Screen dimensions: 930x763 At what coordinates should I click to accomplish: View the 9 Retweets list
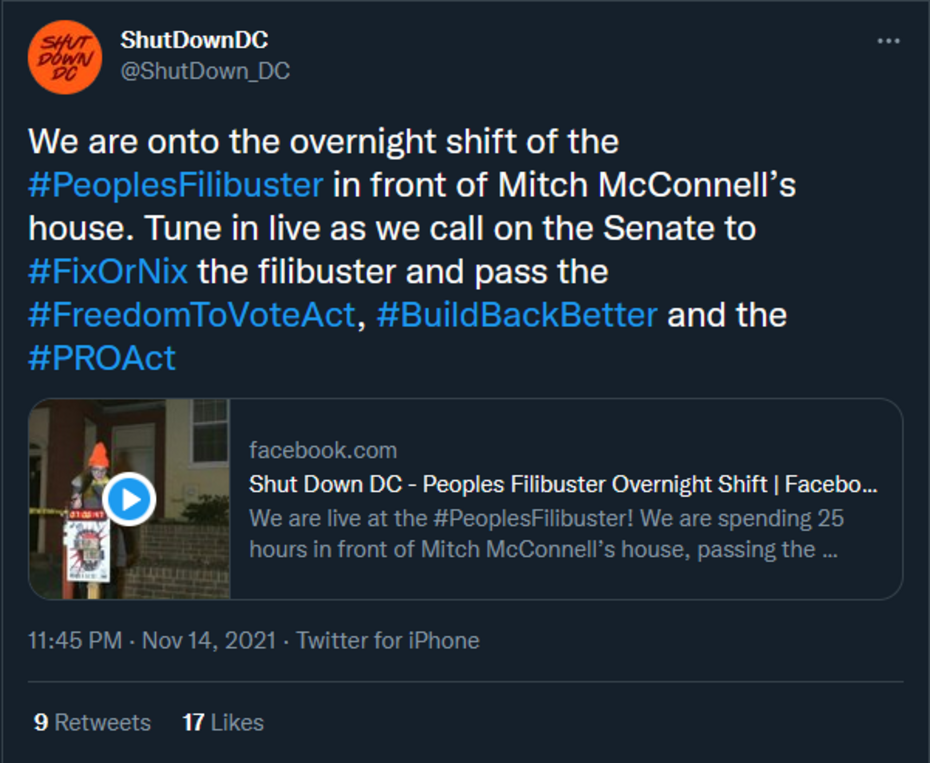(92, 722)
